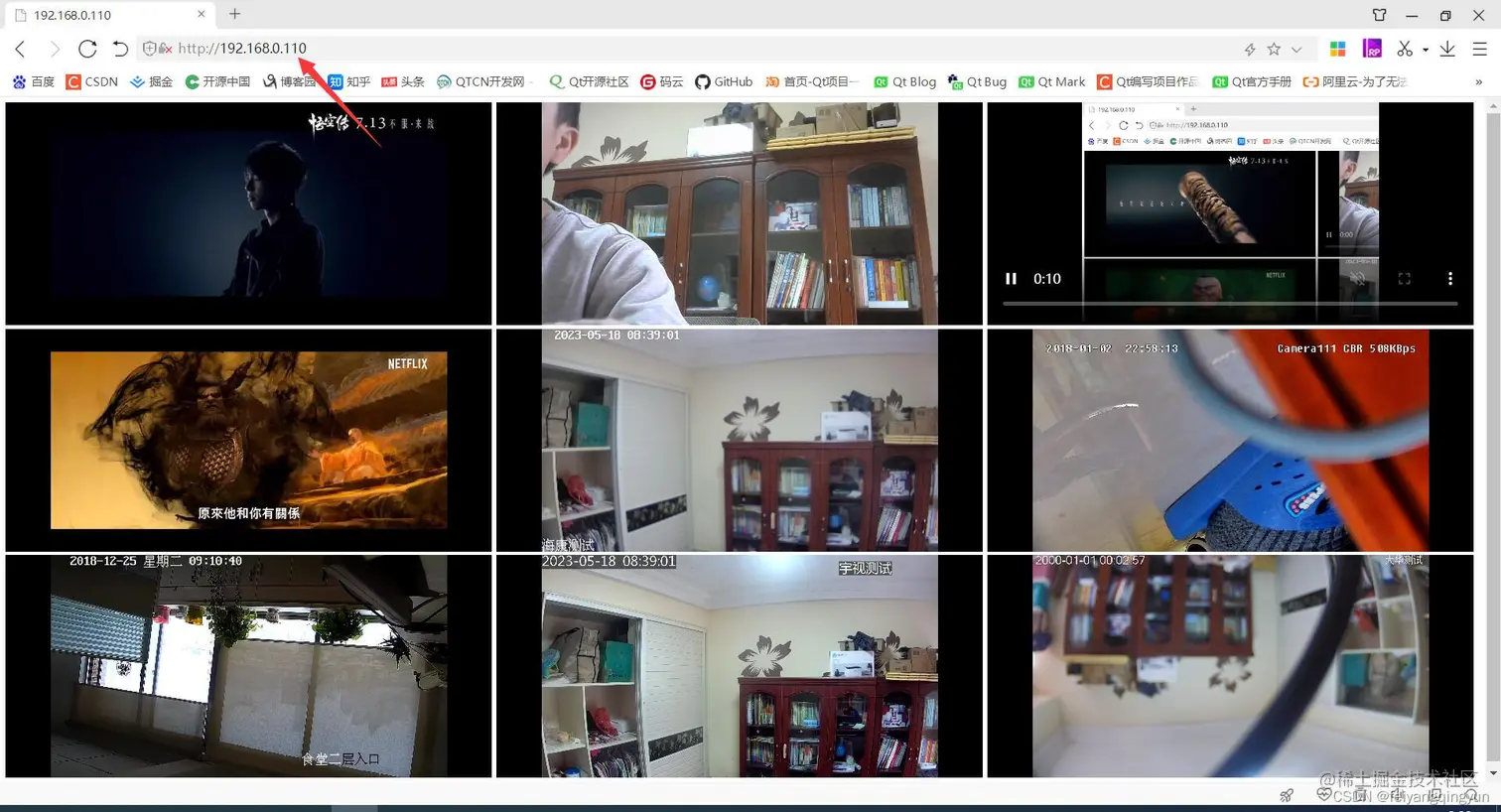Select the 食堂二层入口 camera feed
Image resolution: width=1501 pixels, height=812 pixels.
248,666
